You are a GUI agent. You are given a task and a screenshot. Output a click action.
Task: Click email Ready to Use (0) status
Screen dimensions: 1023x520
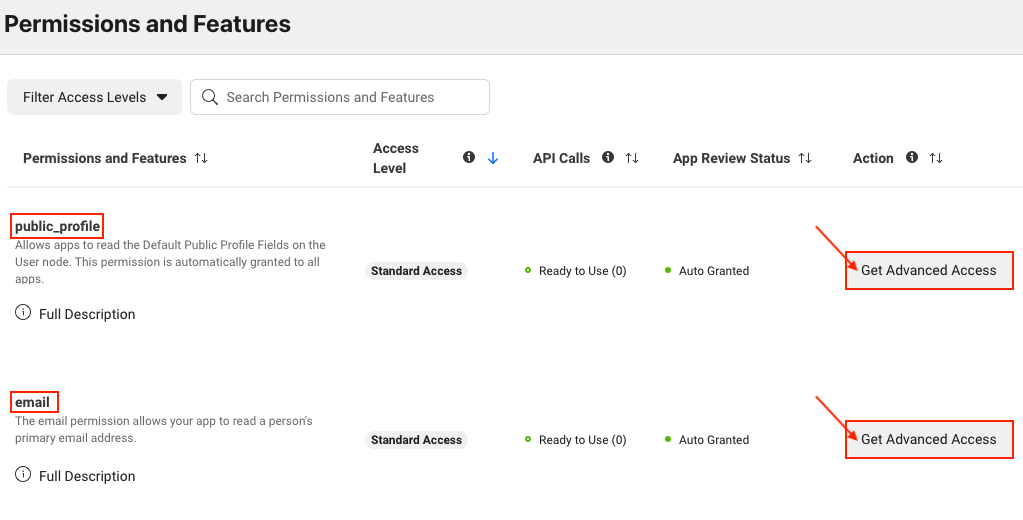click(575, 440)
